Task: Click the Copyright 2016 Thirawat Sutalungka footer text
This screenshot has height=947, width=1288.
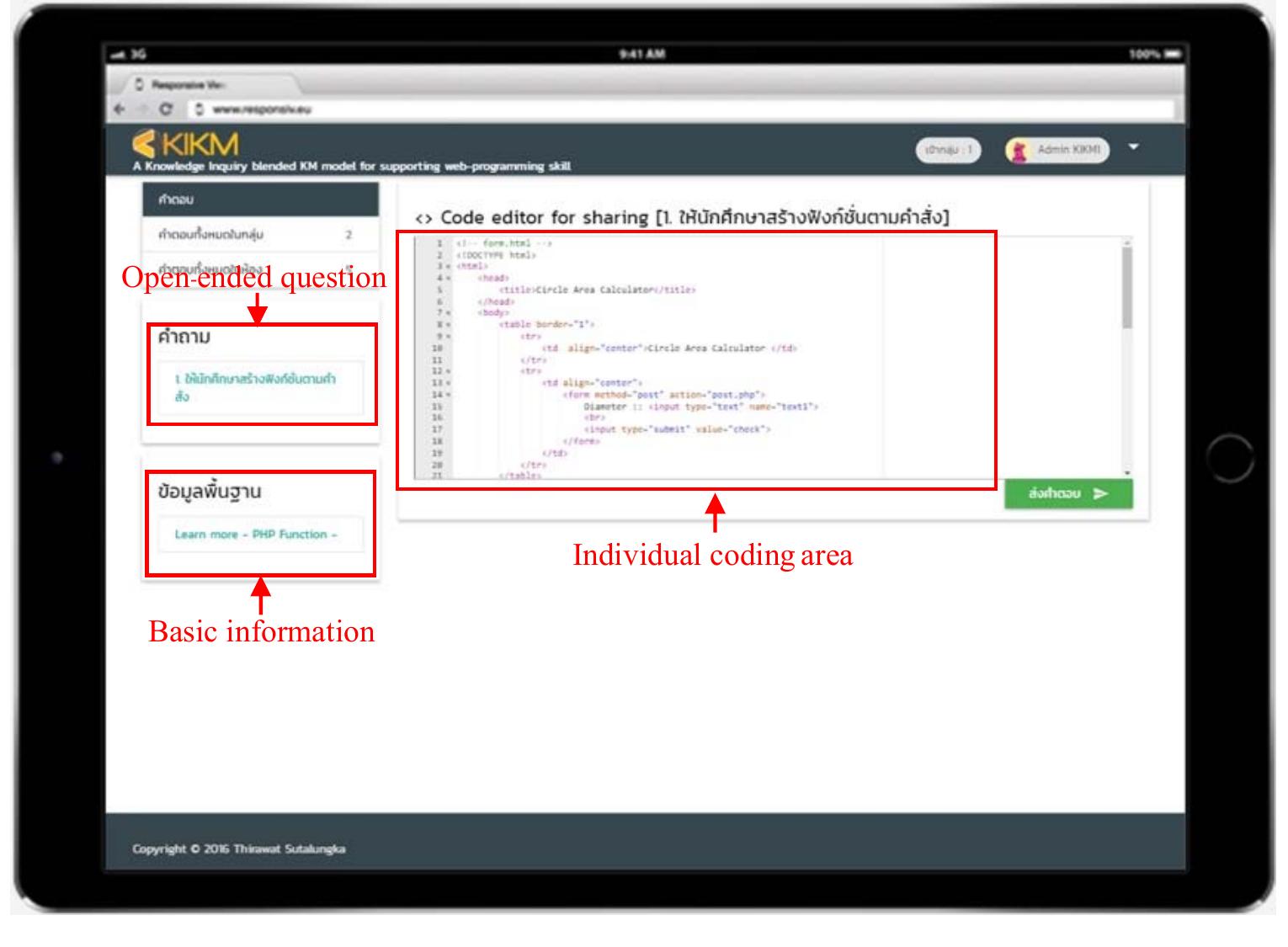Action: tap(239, 849)
